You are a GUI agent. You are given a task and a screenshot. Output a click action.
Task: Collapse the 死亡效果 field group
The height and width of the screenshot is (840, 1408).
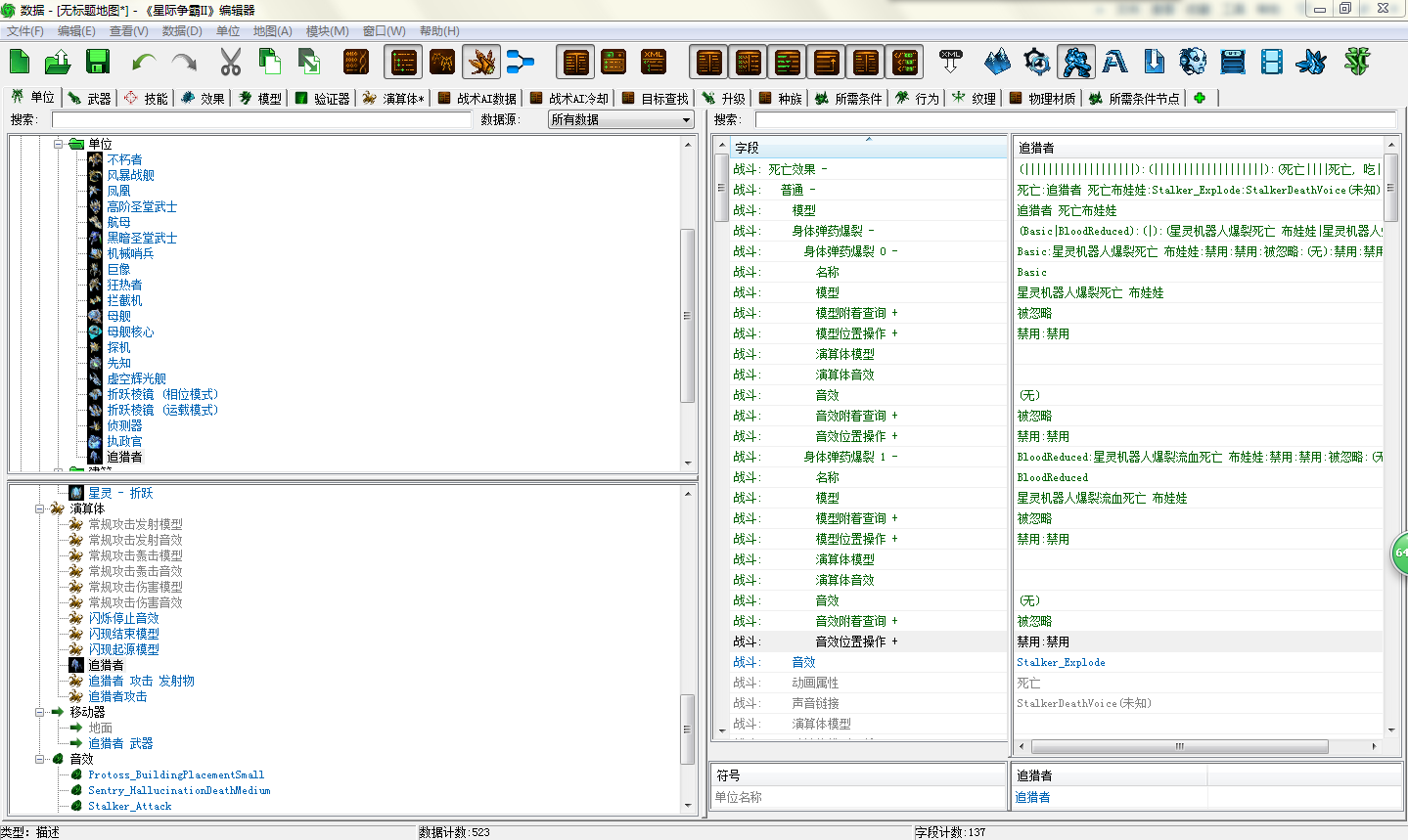coord(824,169)
